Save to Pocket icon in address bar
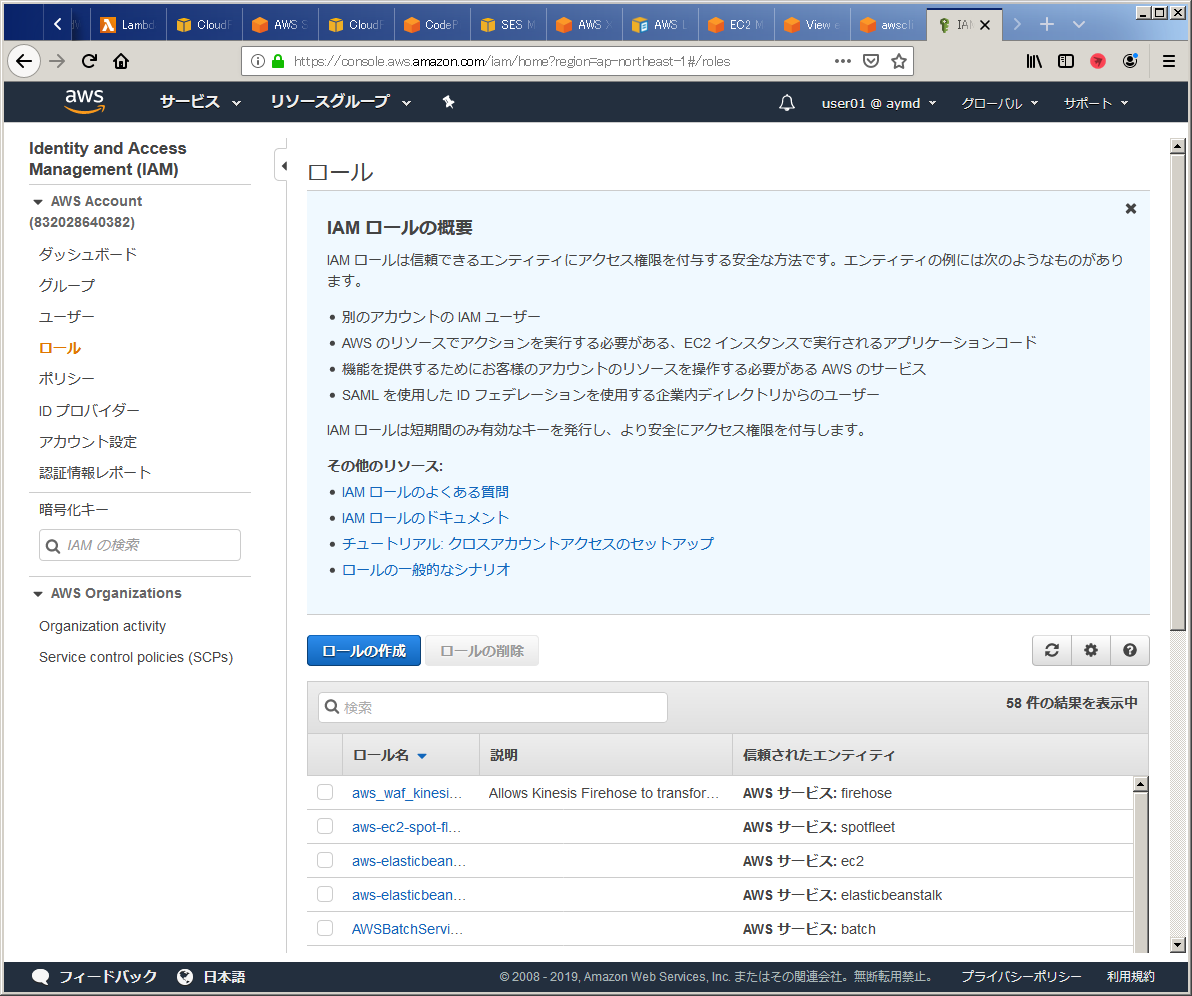Screen dimensions: 1192x996 tap(871, 61)
